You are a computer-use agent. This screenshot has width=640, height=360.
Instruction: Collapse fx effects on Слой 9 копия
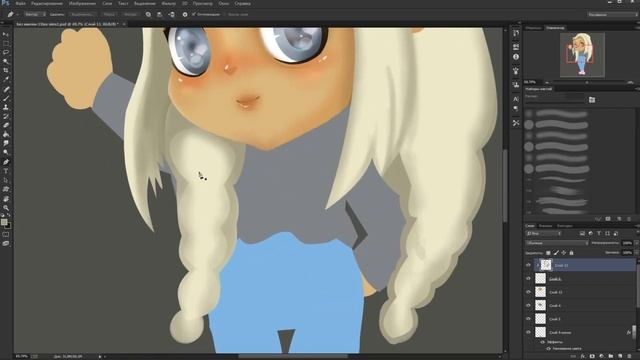629,332
